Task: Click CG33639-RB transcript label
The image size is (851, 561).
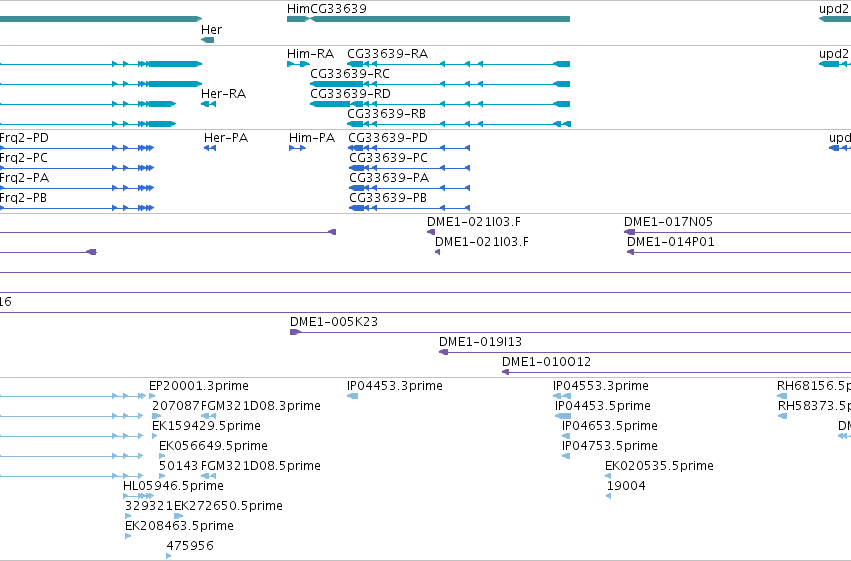Action: [x=386, y=114]
